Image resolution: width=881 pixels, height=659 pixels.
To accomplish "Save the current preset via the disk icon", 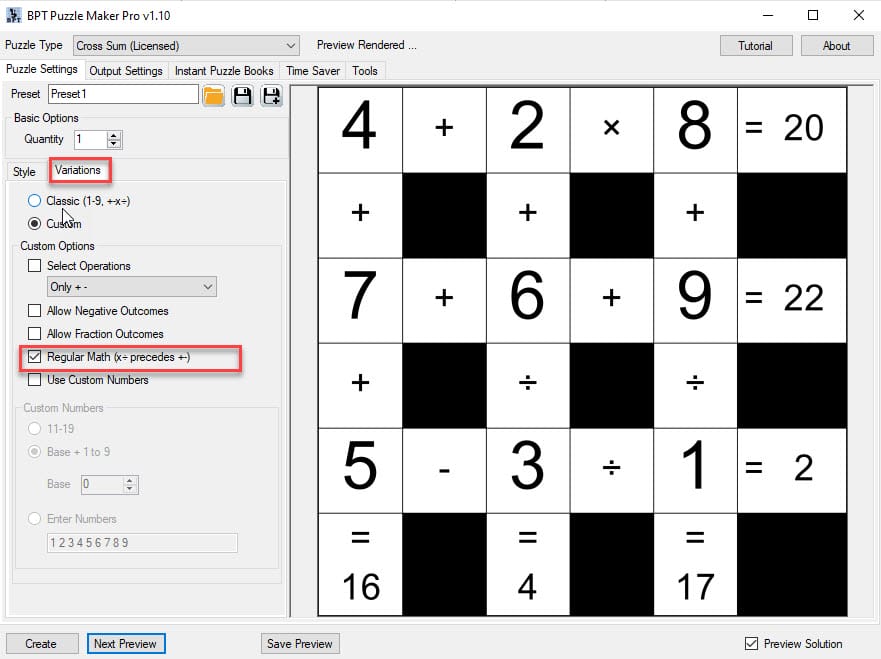I will 241,94.
